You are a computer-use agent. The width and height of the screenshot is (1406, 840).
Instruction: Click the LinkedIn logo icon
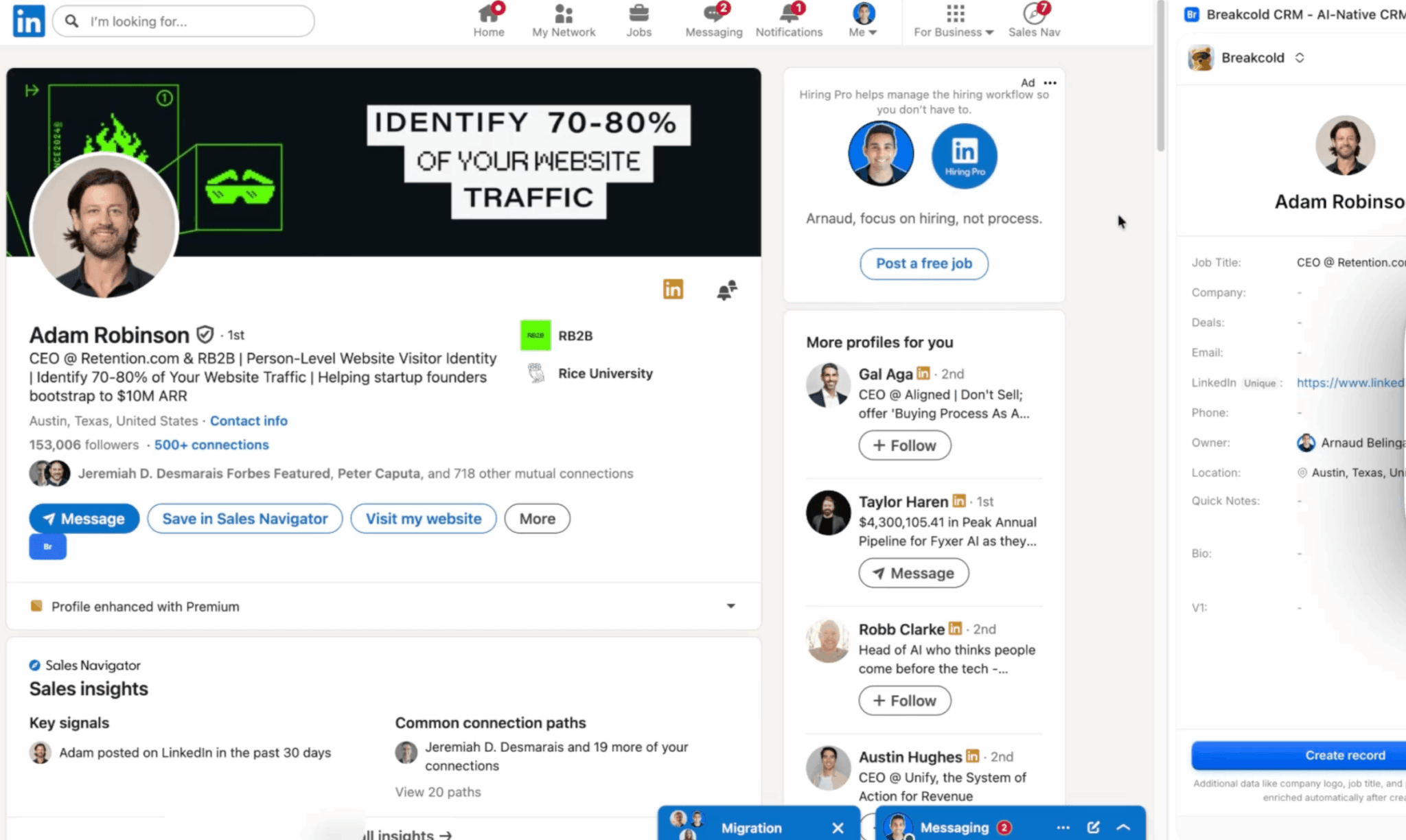coord(29,21)
